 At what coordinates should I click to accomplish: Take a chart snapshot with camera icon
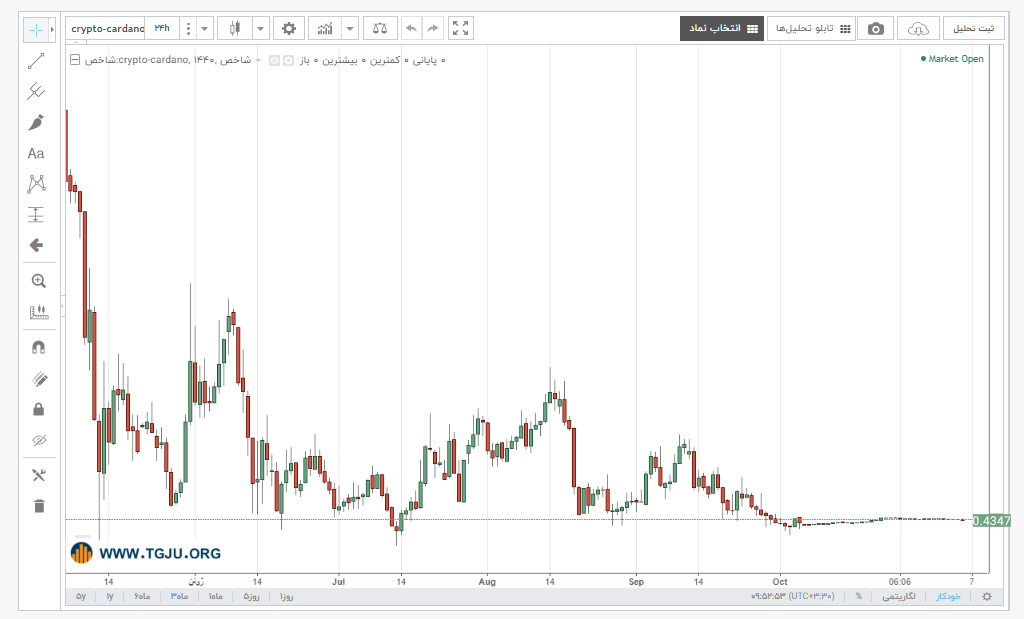876,29
